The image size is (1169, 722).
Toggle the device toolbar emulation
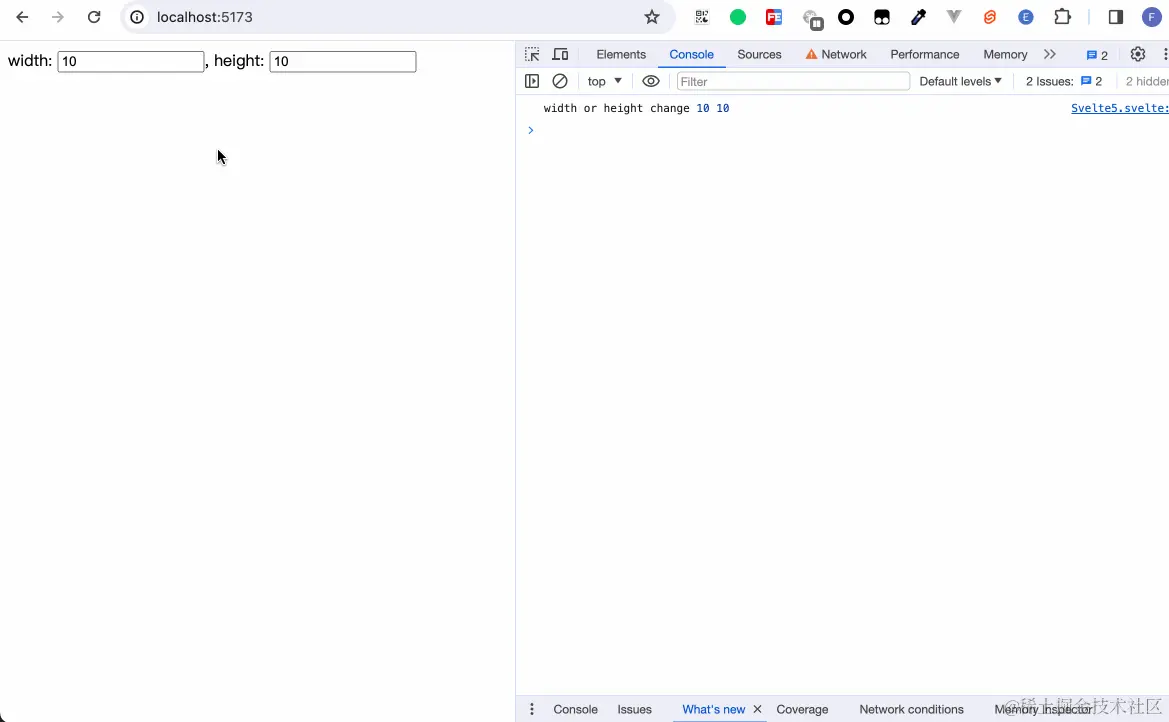[561, 54]
